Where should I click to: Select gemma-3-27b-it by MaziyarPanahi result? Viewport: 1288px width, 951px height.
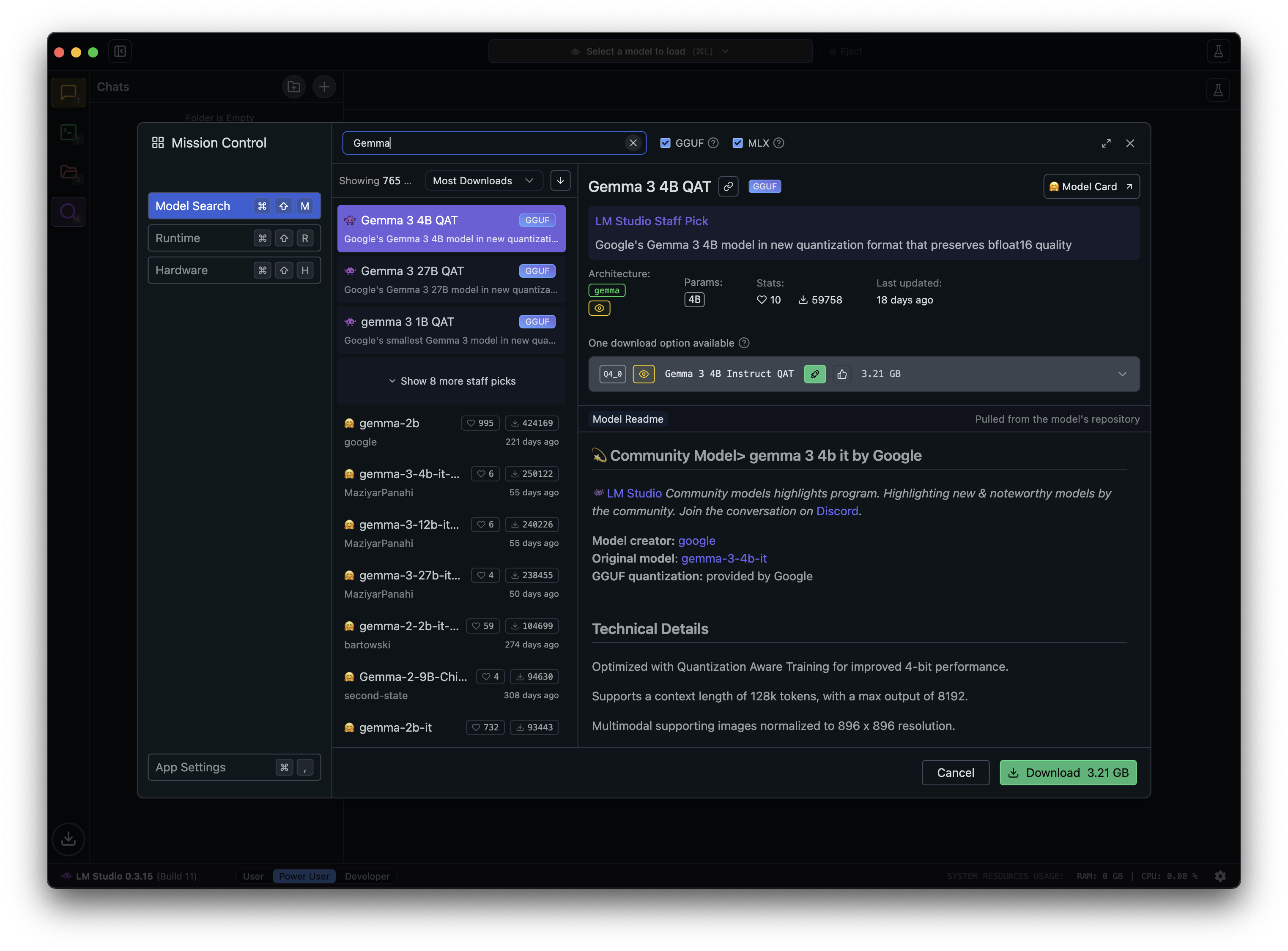click(452, 584)
